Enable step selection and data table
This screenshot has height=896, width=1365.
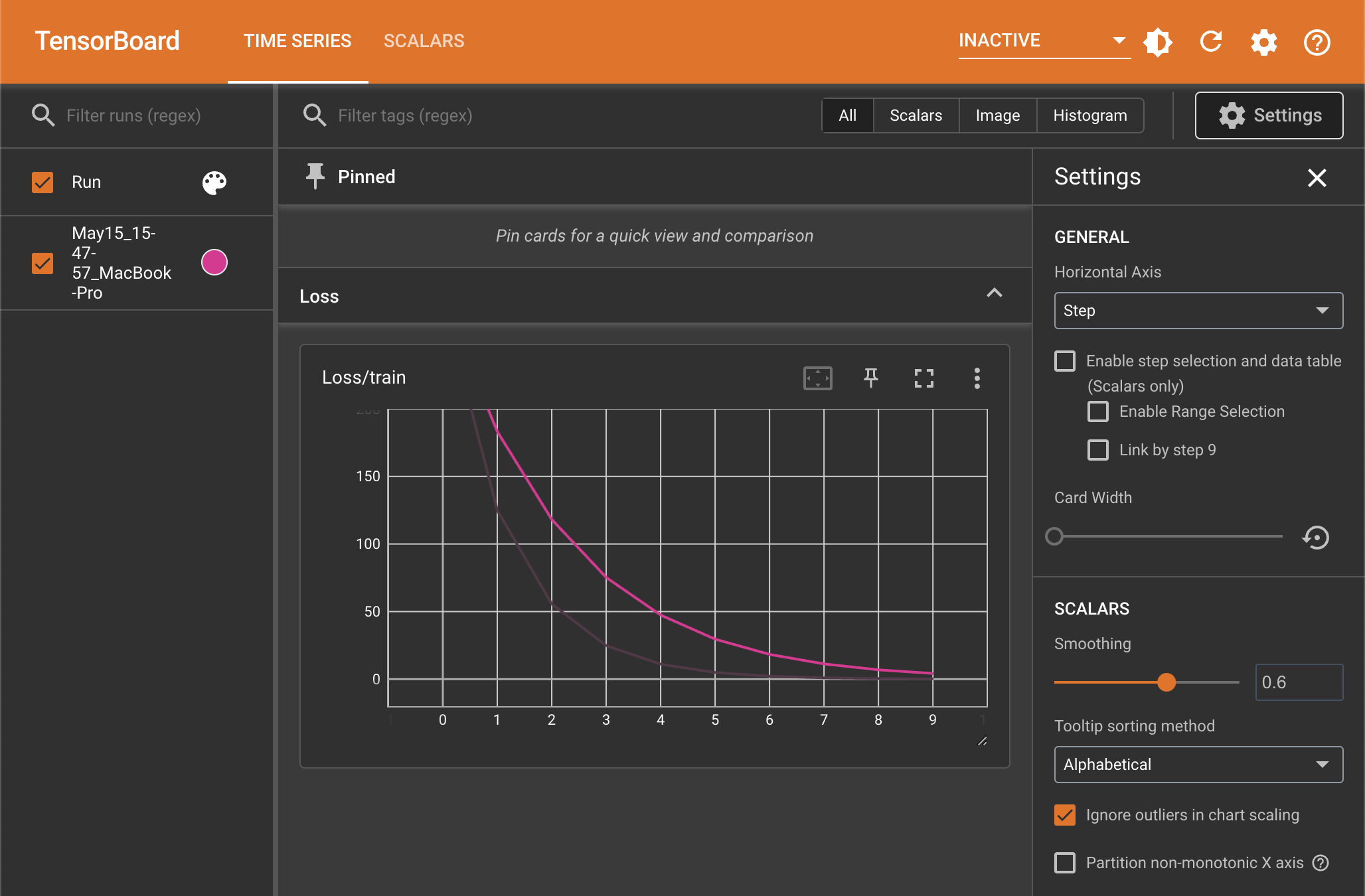[x=1065, y=361]
